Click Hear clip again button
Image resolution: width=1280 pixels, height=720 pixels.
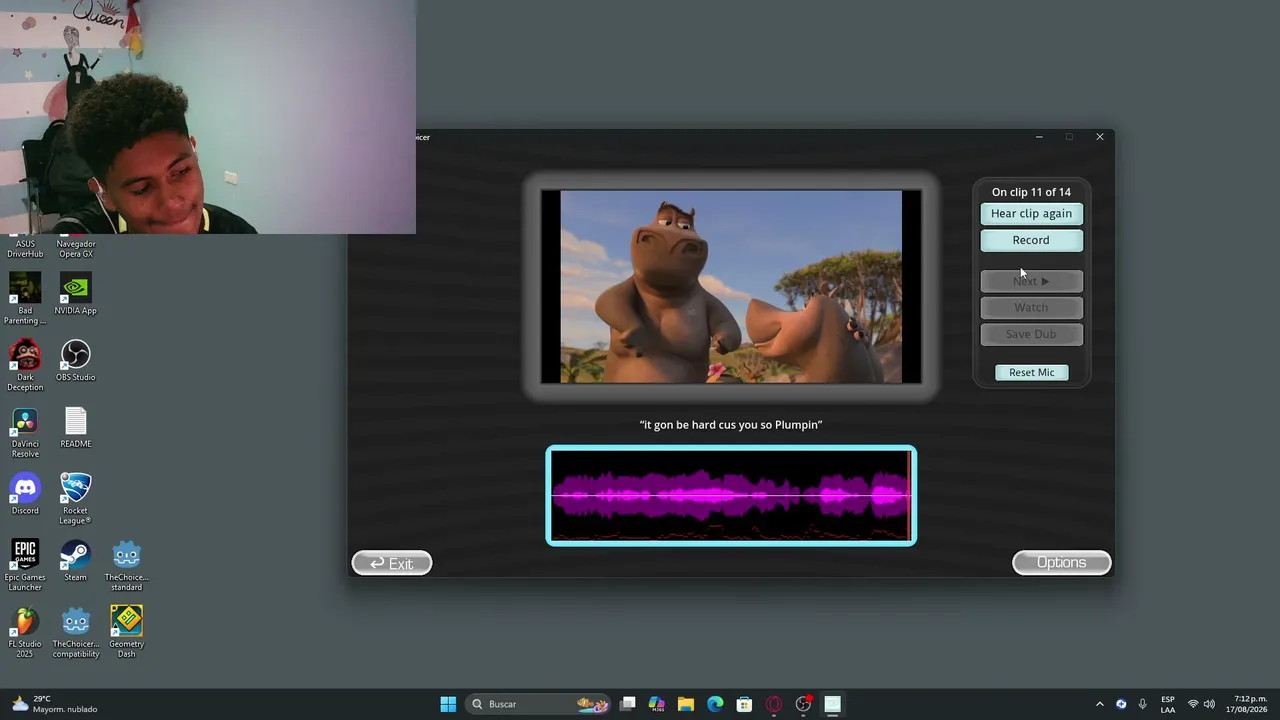tap(1031, 213)
